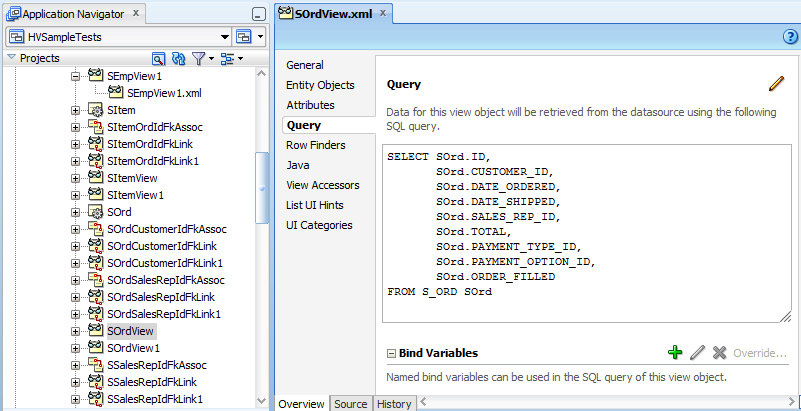Click the SItem entity object icon
The width and height of the screenshot is (801, 411).
coord(96,110)
